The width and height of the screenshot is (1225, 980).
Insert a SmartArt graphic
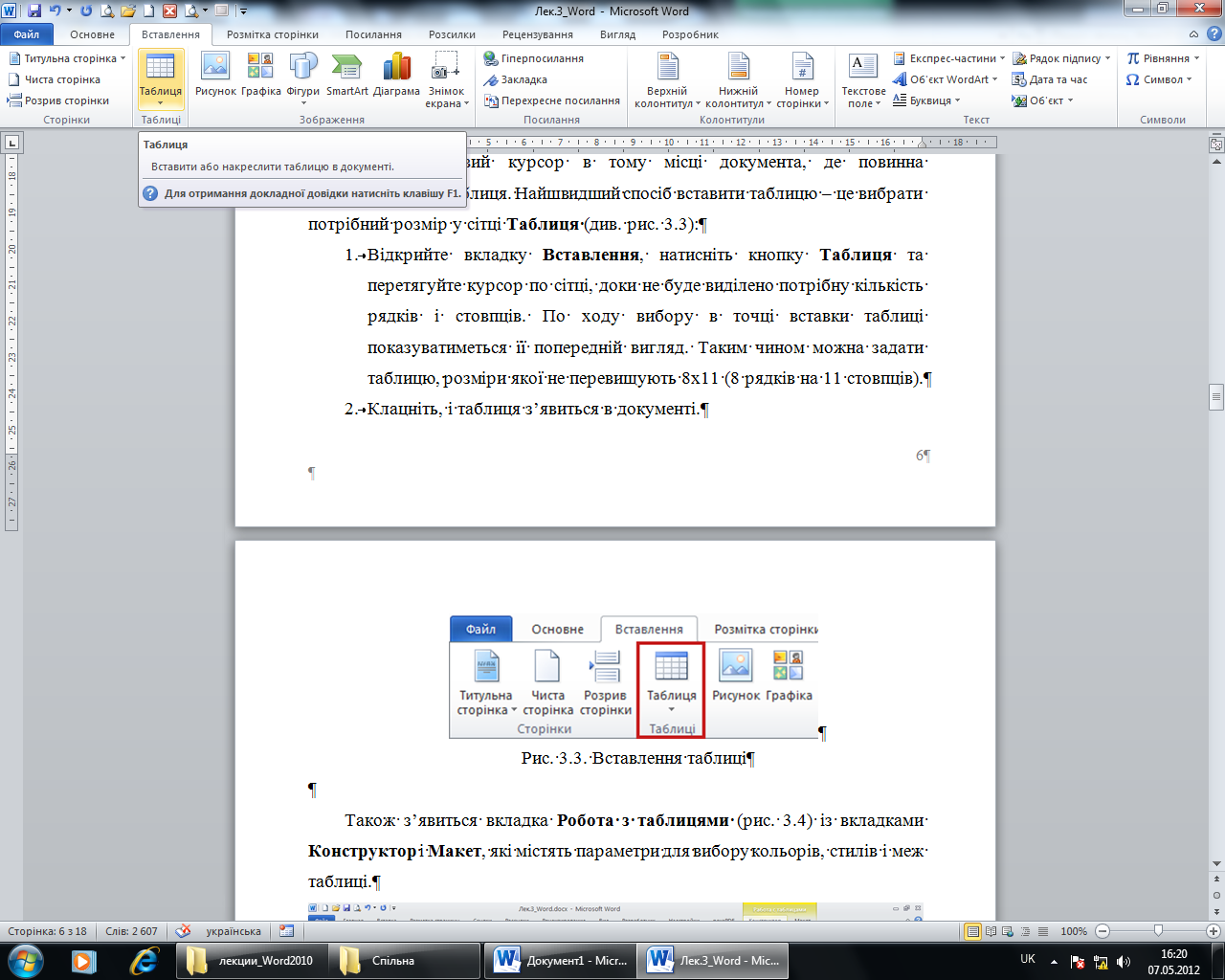[346, 75]
